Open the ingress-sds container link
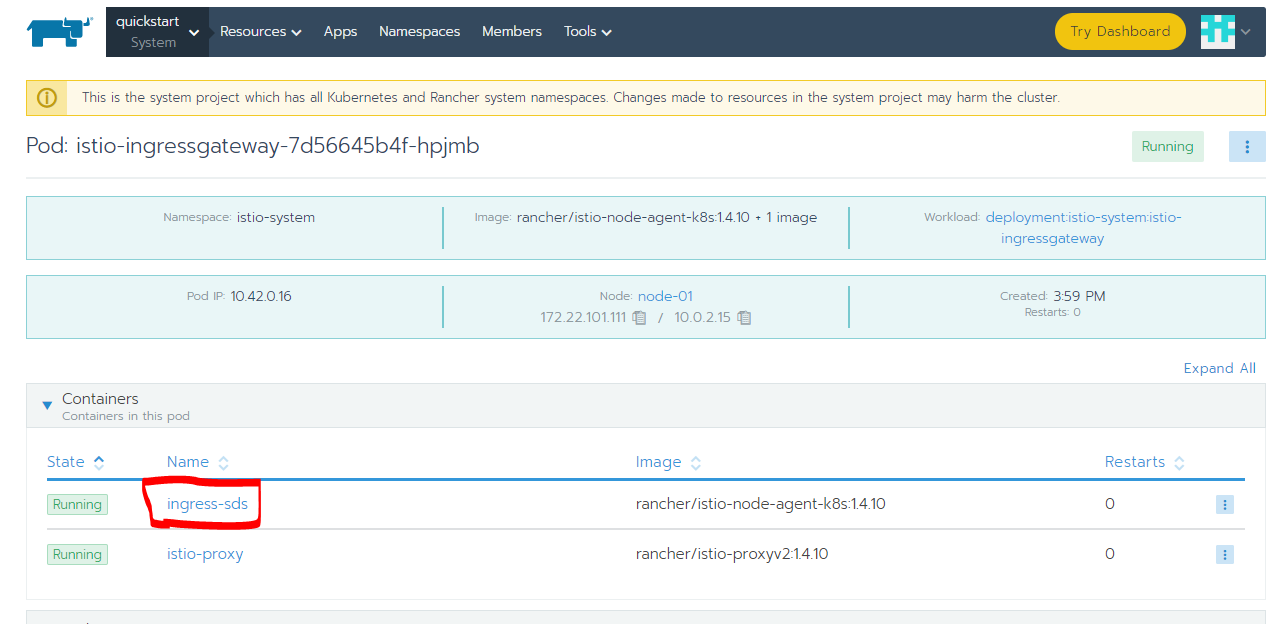The image size is (1287, 624). tap(207, 504)
